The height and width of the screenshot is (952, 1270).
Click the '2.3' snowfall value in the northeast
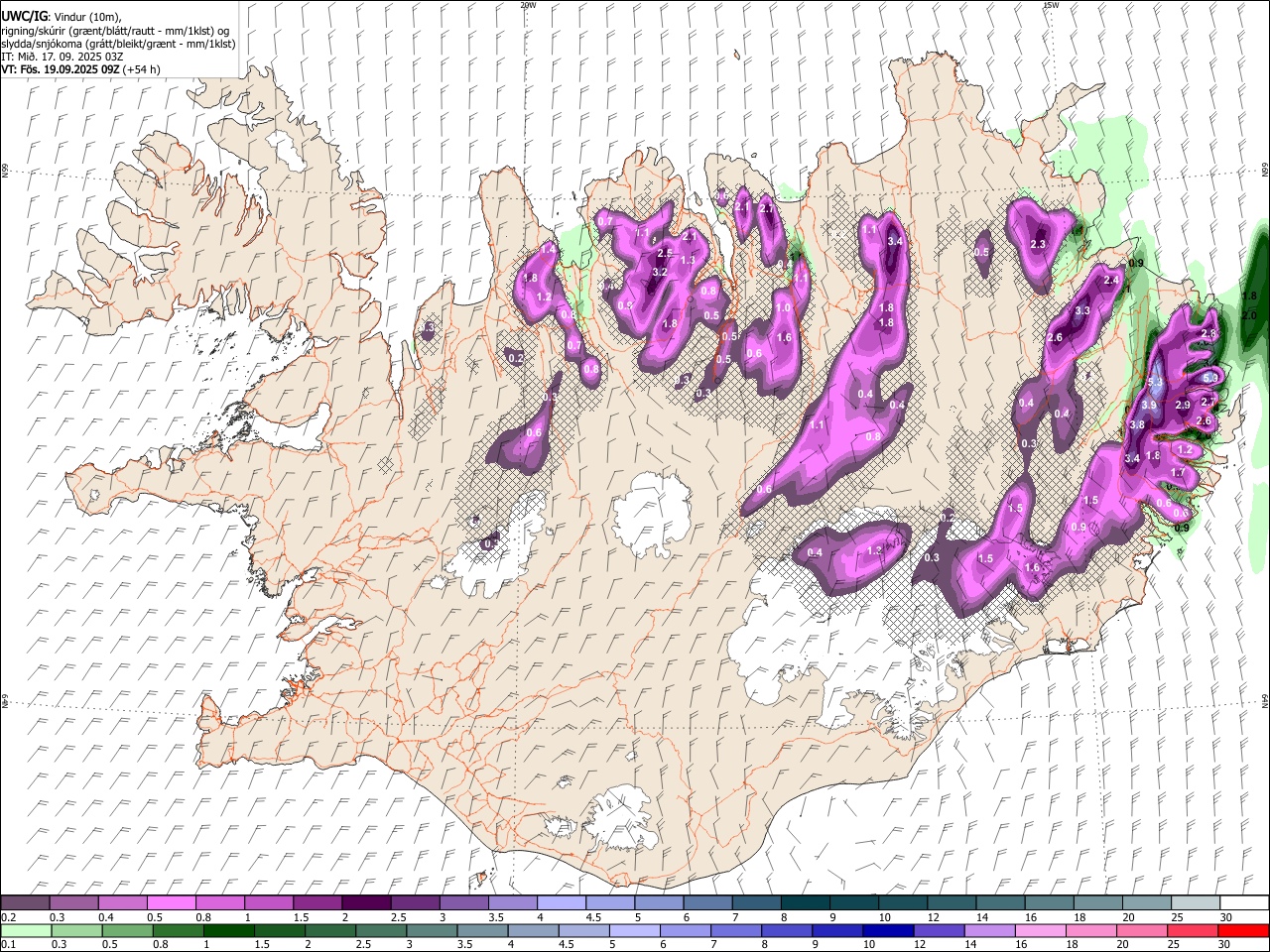pos(1039,244)
